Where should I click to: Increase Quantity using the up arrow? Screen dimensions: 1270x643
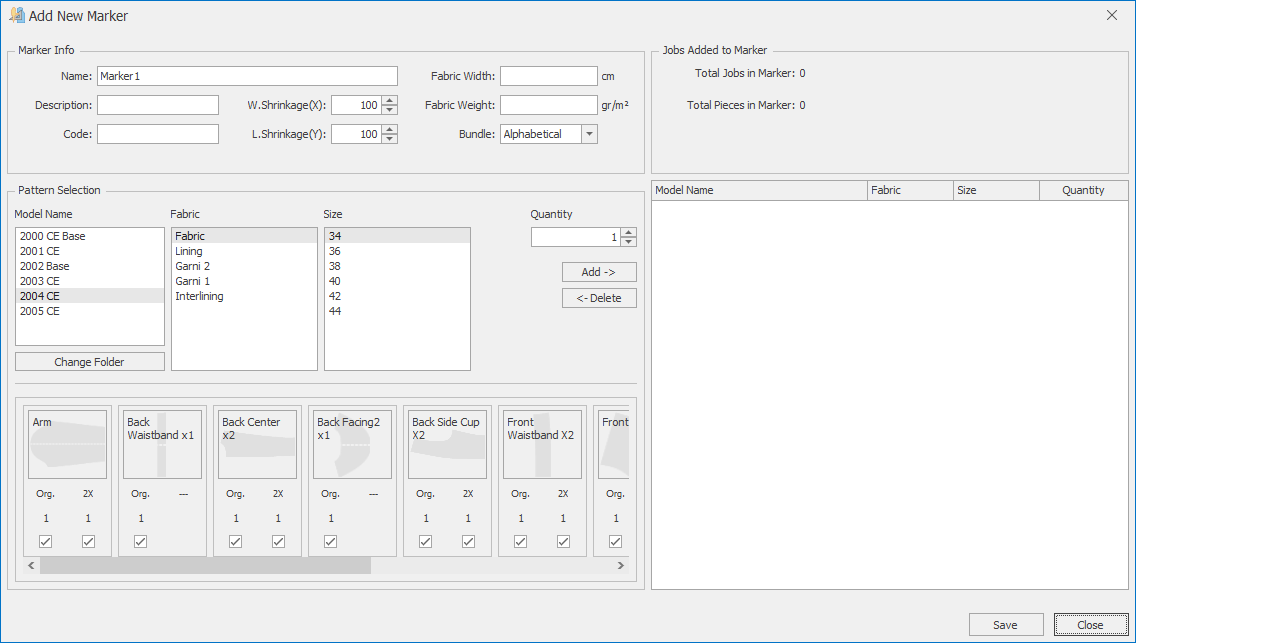tap(628, 232)
